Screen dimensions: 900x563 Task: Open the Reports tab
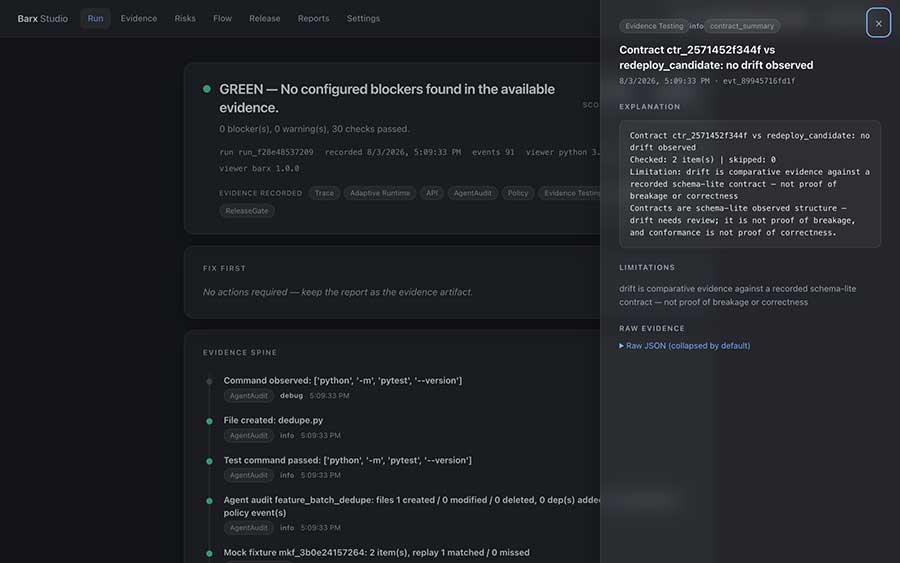[313, 18]
